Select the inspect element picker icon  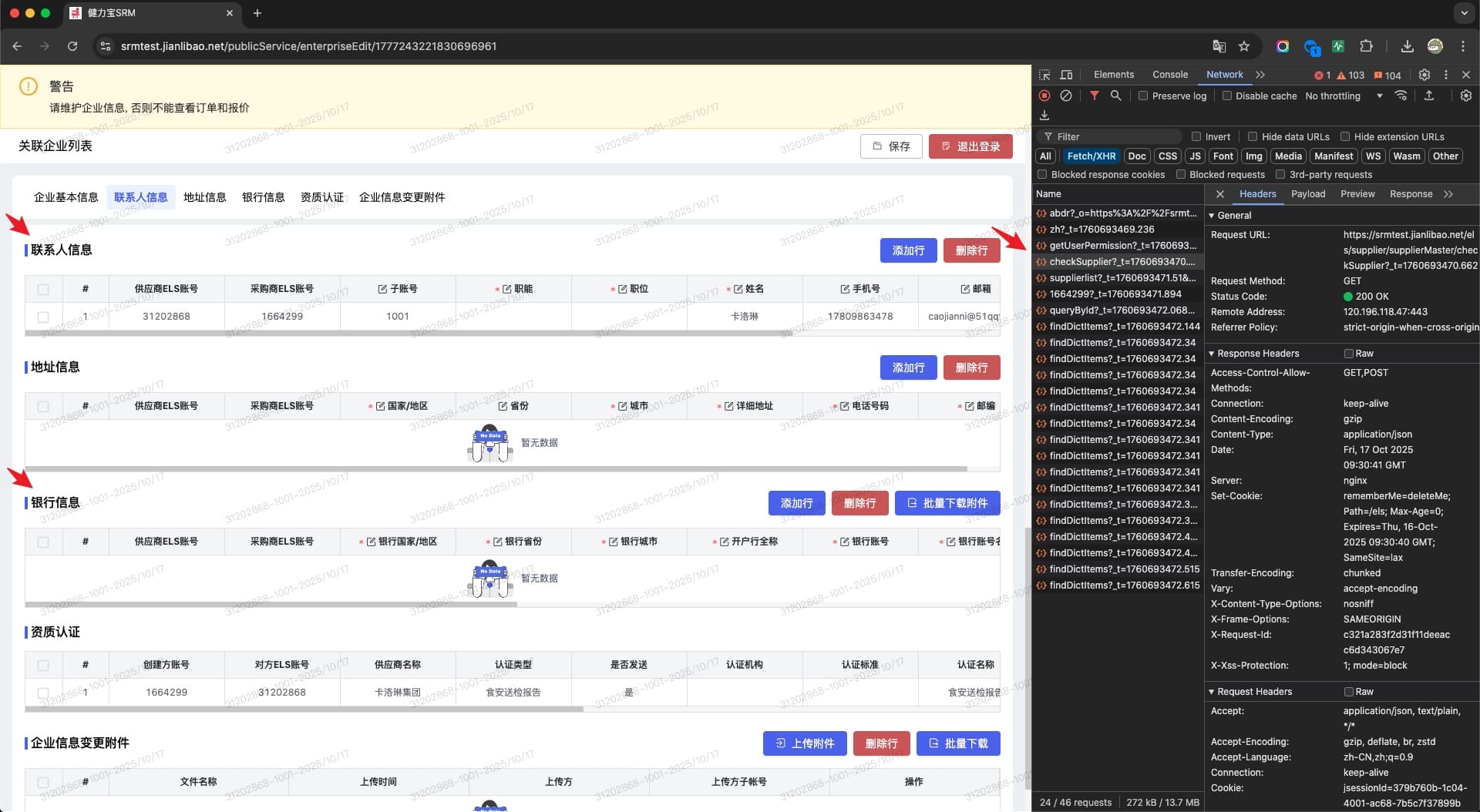pos(1044,75)
